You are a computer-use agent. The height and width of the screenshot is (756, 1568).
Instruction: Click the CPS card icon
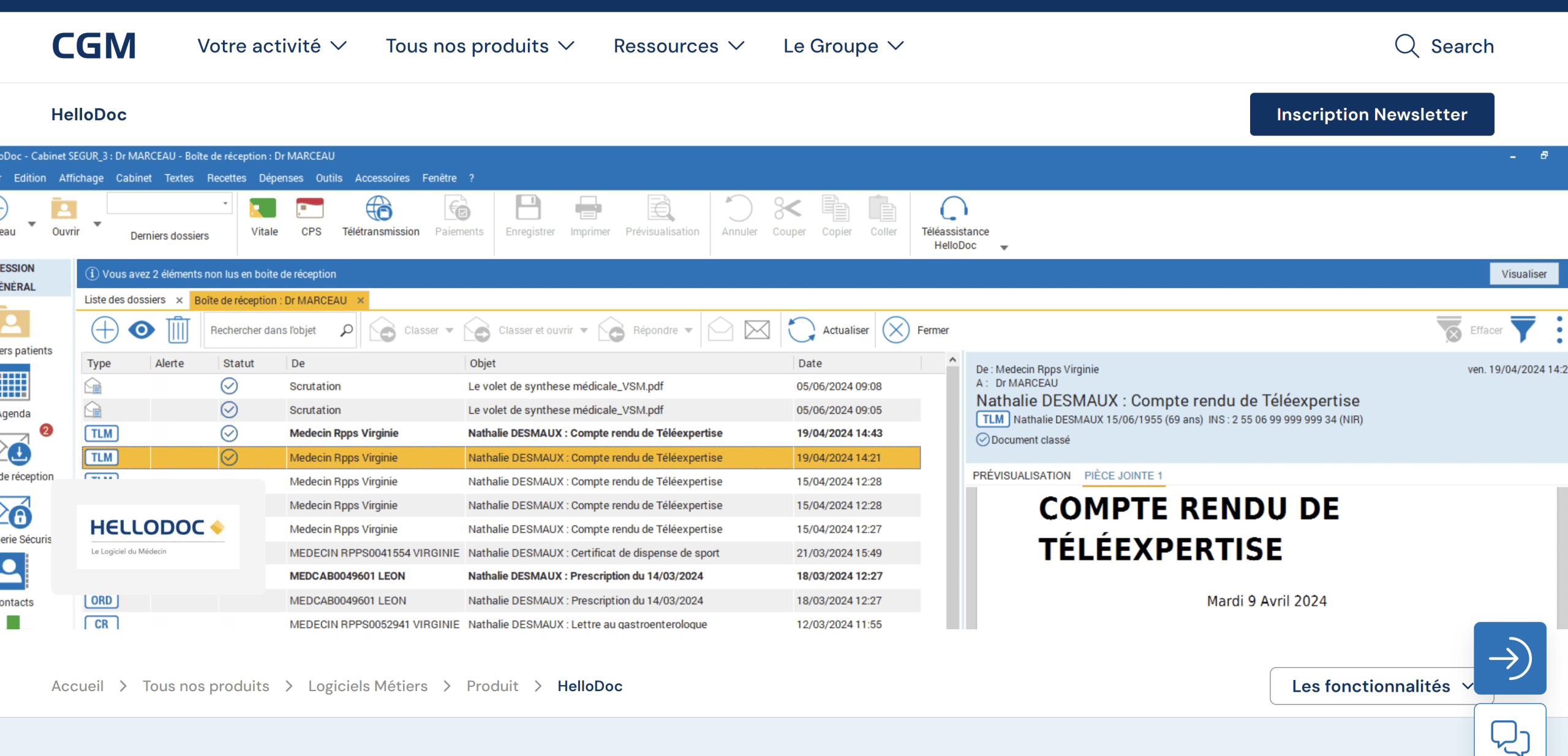click(x=310, y=208)
